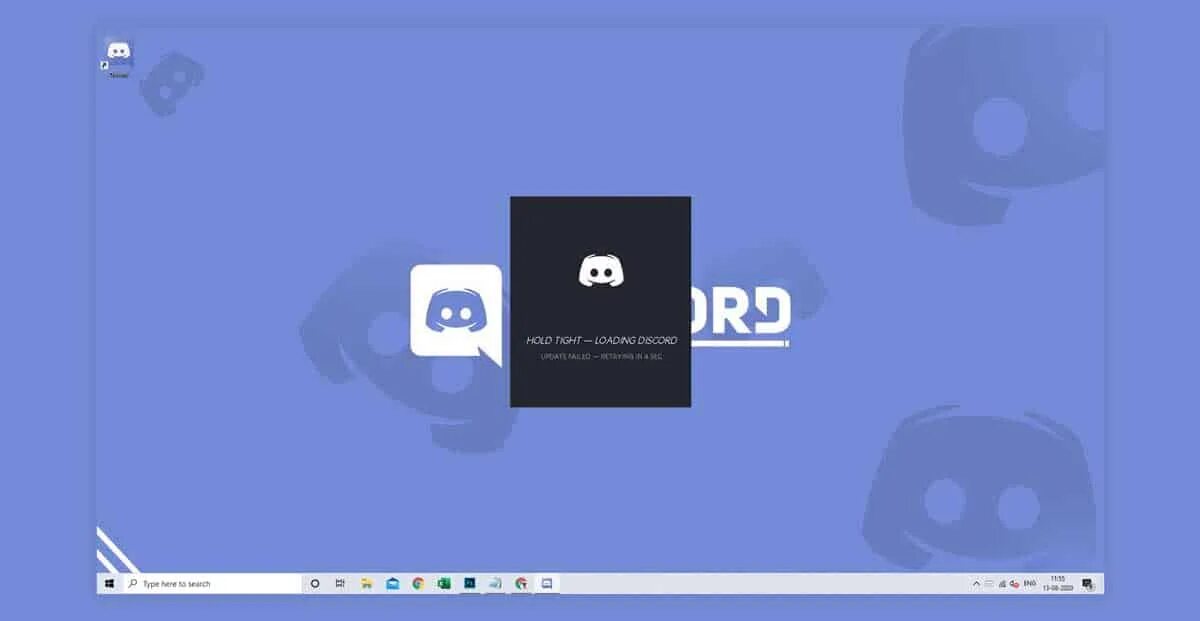Open Task View on the taskbar

pos(340,583)
